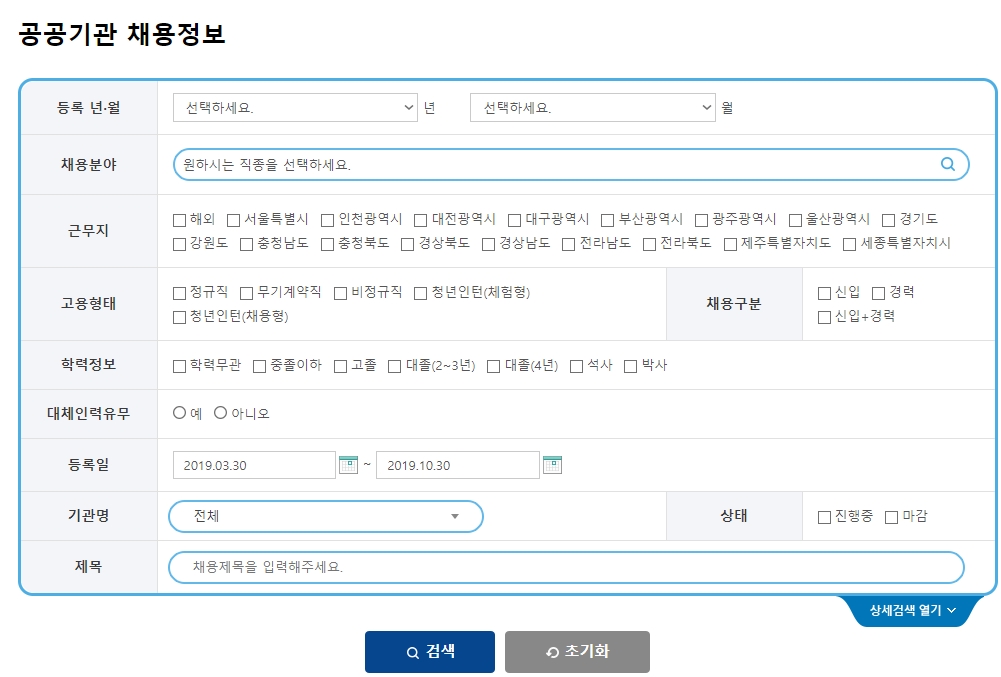Check the 제주특별자치도 checkbox
Viewport: 1001px width, 677px height.
730,245
